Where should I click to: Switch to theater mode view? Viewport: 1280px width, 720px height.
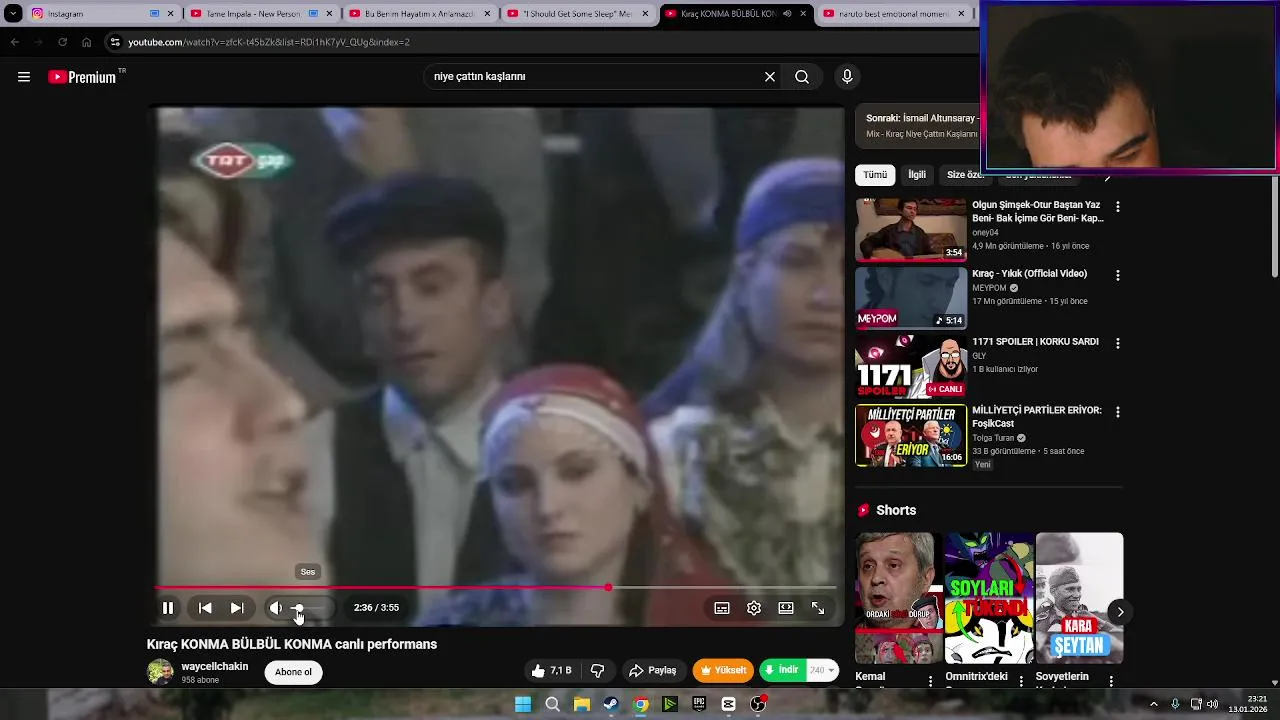(x=786, y=608)
